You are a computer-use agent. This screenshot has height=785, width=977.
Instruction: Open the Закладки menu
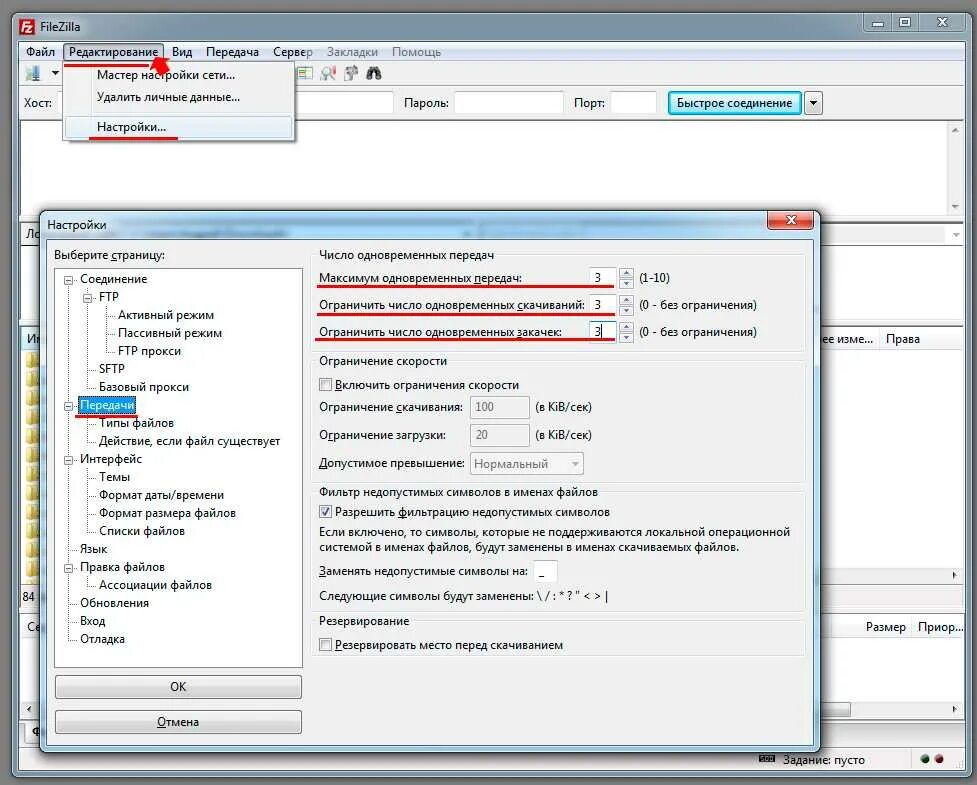click(x=352, y=52)
